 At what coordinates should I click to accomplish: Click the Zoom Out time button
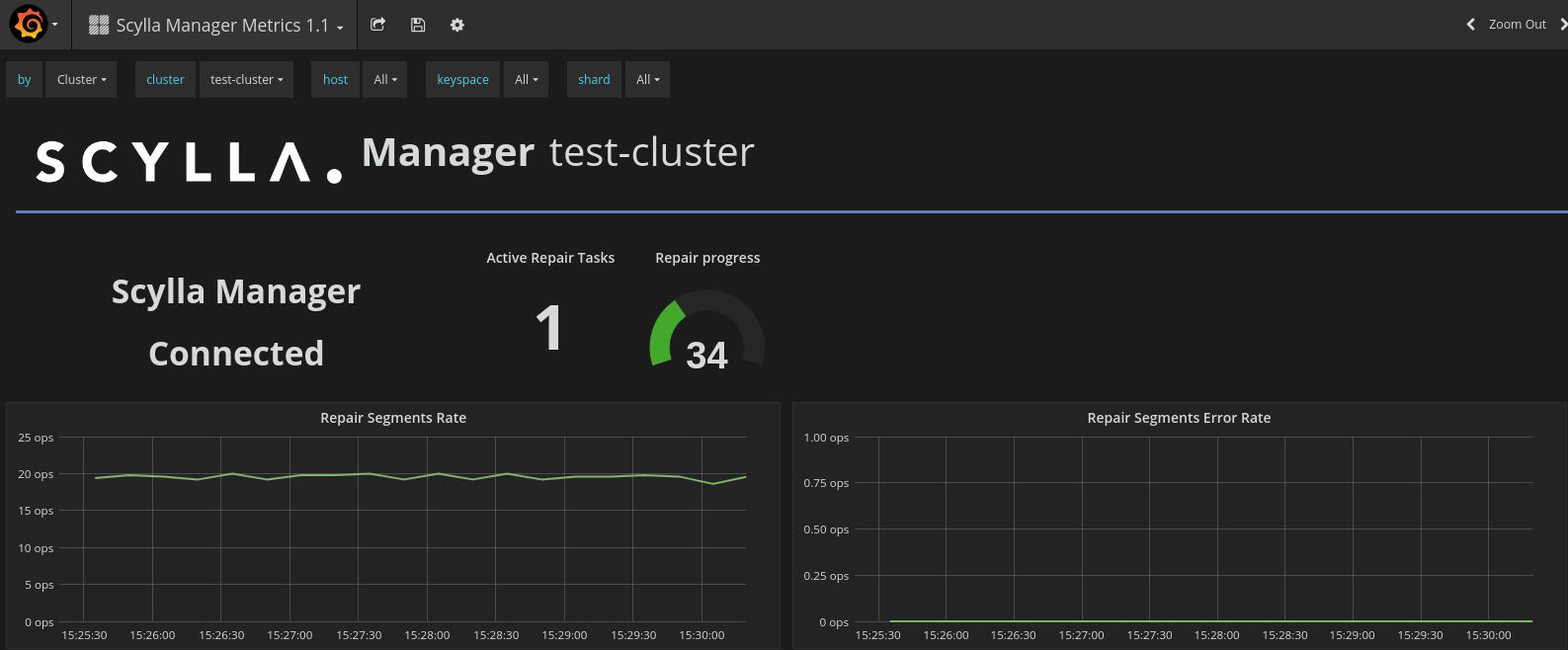pyautogui.click(x=1518, y=25)
